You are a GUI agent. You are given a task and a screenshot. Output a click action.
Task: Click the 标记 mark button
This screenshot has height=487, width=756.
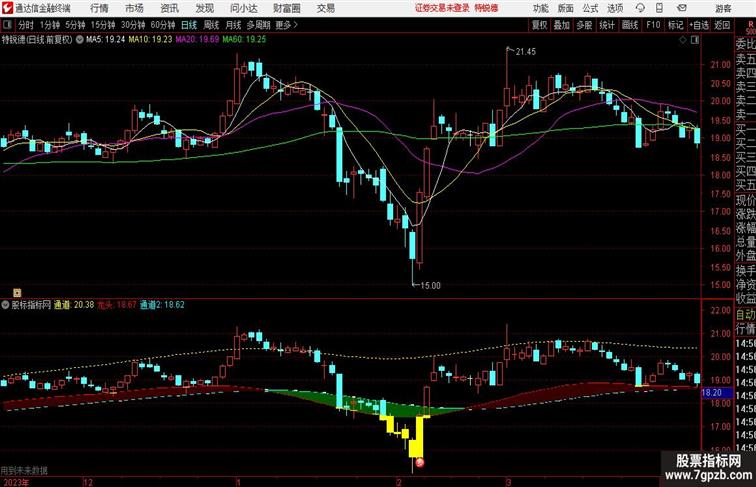click(x=675, y=25)
